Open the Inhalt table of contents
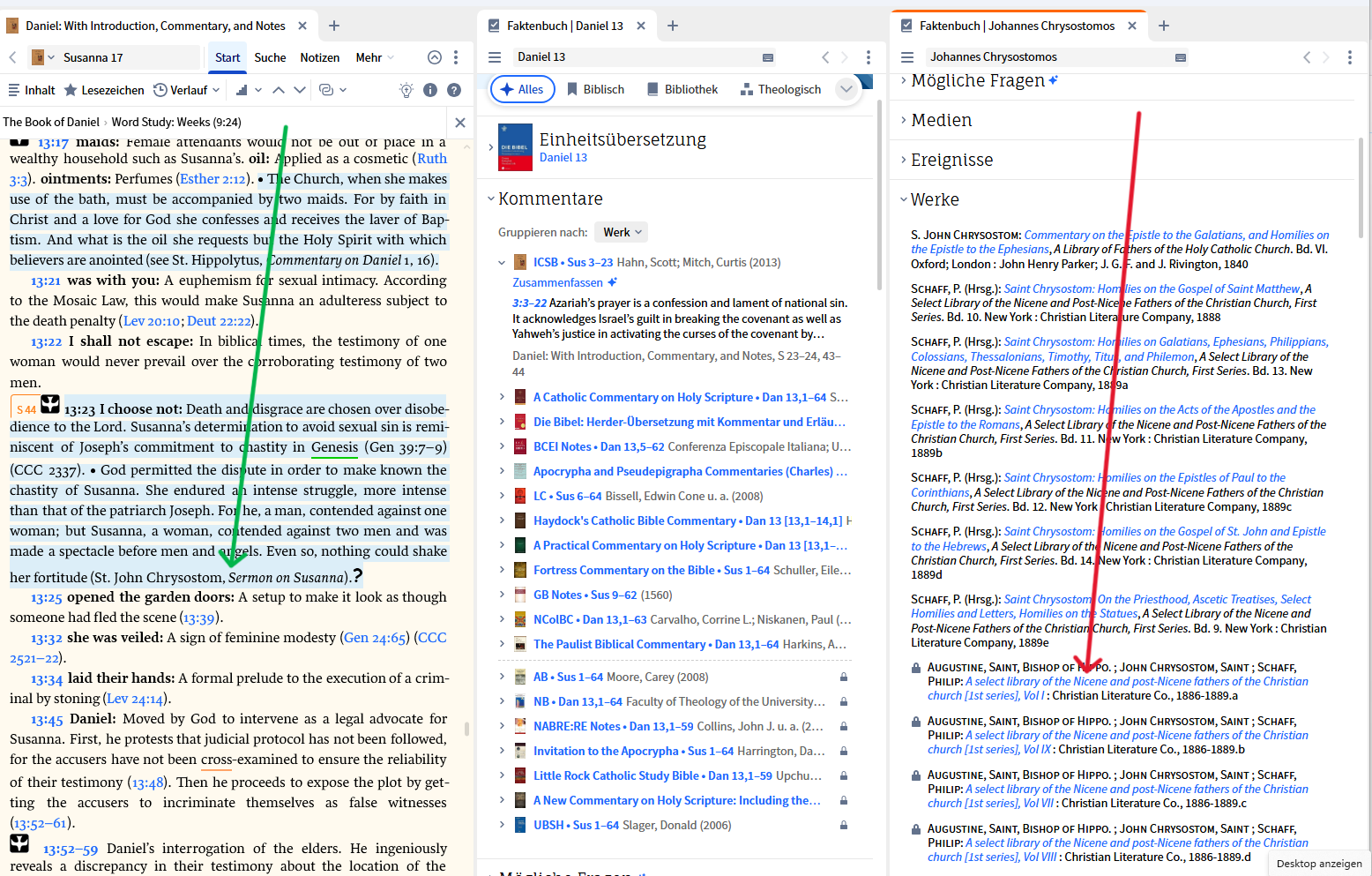 [x=31, y=89]
